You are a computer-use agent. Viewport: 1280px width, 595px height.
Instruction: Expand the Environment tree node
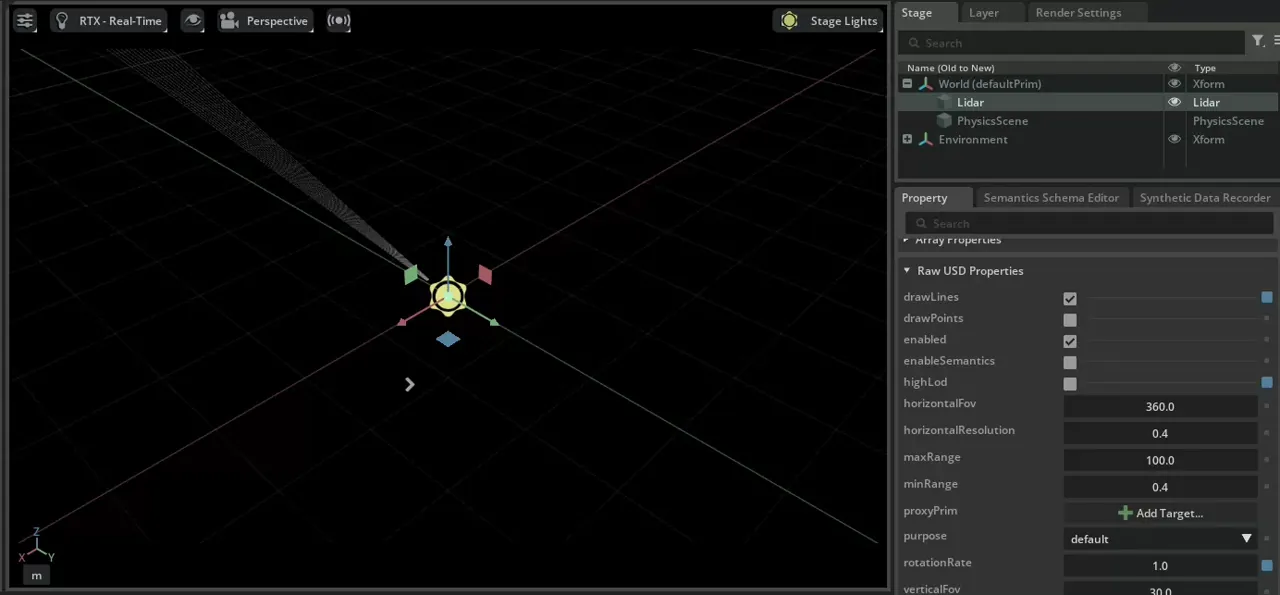907,140
